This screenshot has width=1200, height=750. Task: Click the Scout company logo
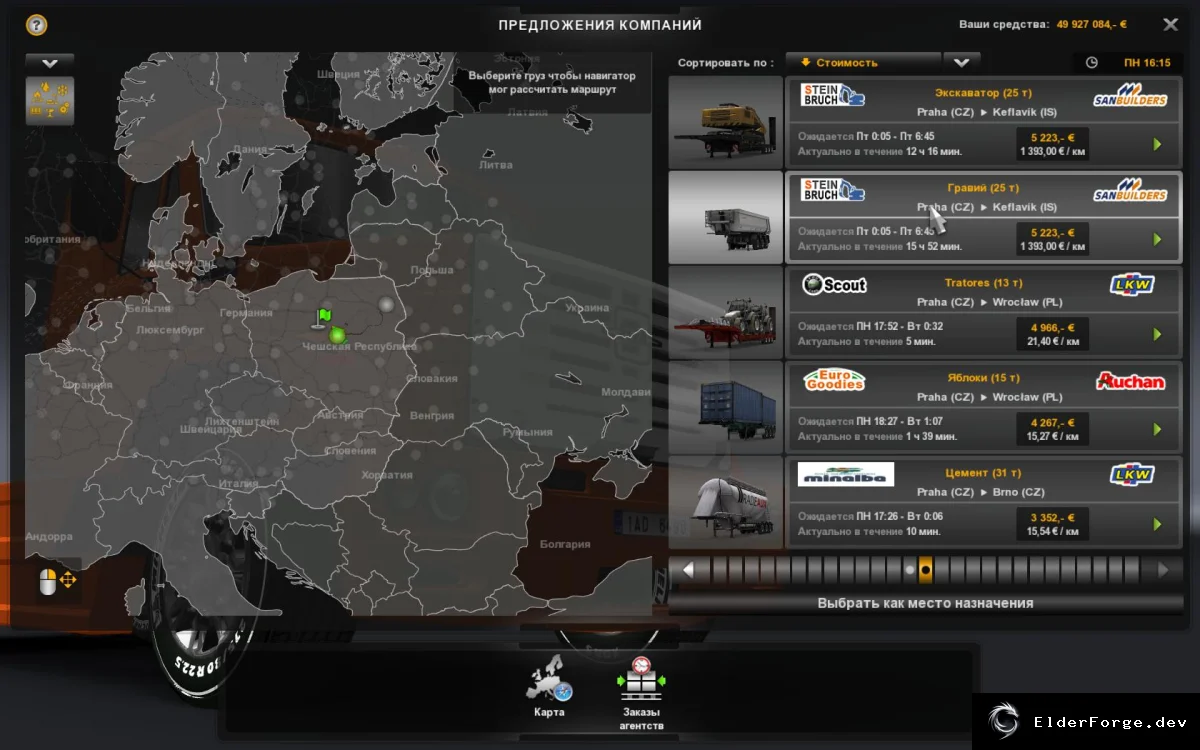tap(835, 285)
